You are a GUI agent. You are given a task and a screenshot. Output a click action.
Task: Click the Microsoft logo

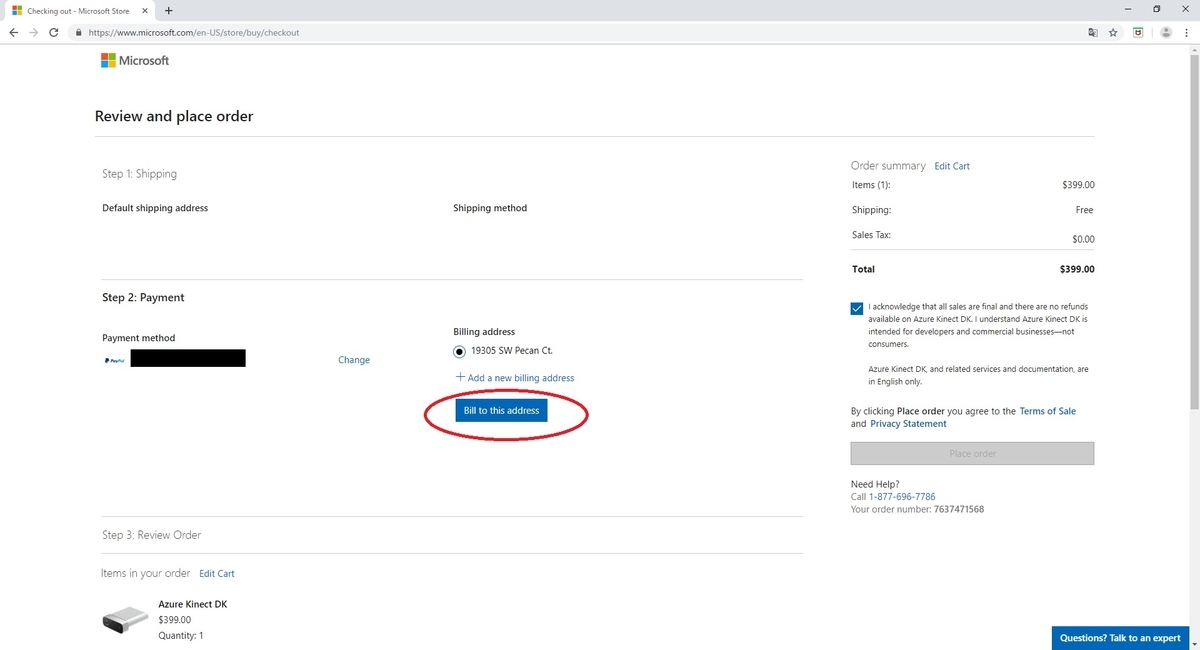tap(135, 61)
